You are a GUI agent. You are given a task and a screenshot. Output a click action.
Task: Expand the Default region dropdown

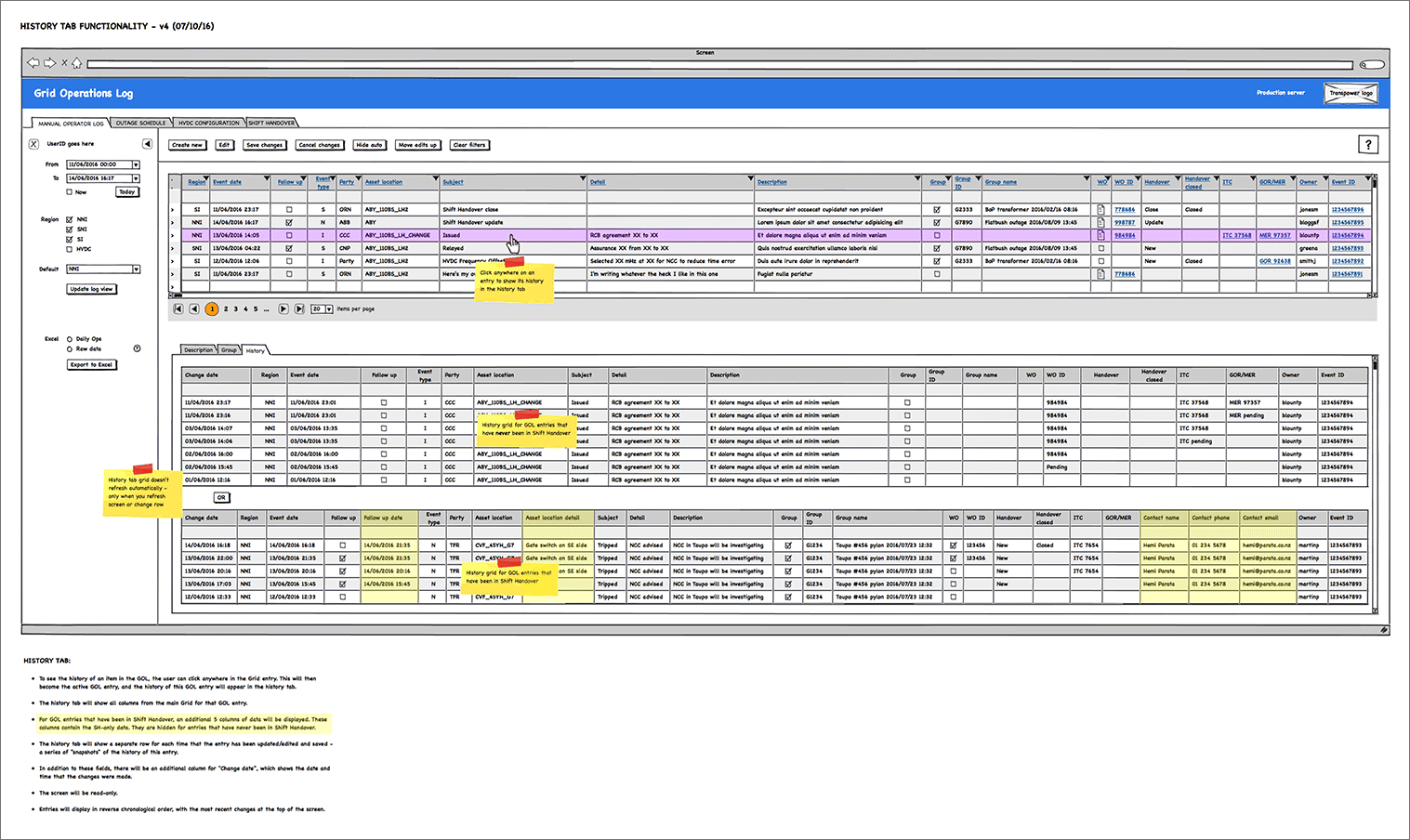click(x=136, y=269)
